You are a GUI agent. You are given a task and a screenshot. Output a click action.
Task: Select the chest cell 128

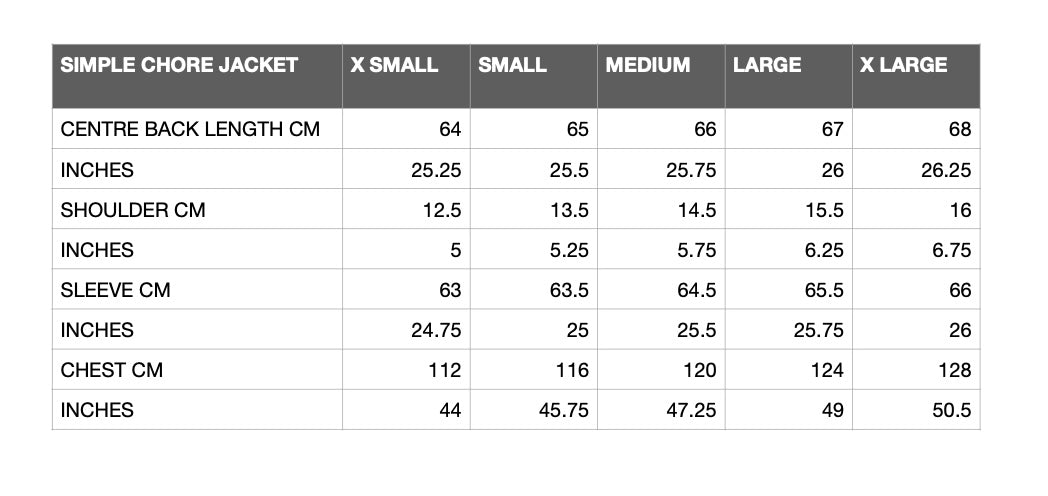(x=916, y=369)
